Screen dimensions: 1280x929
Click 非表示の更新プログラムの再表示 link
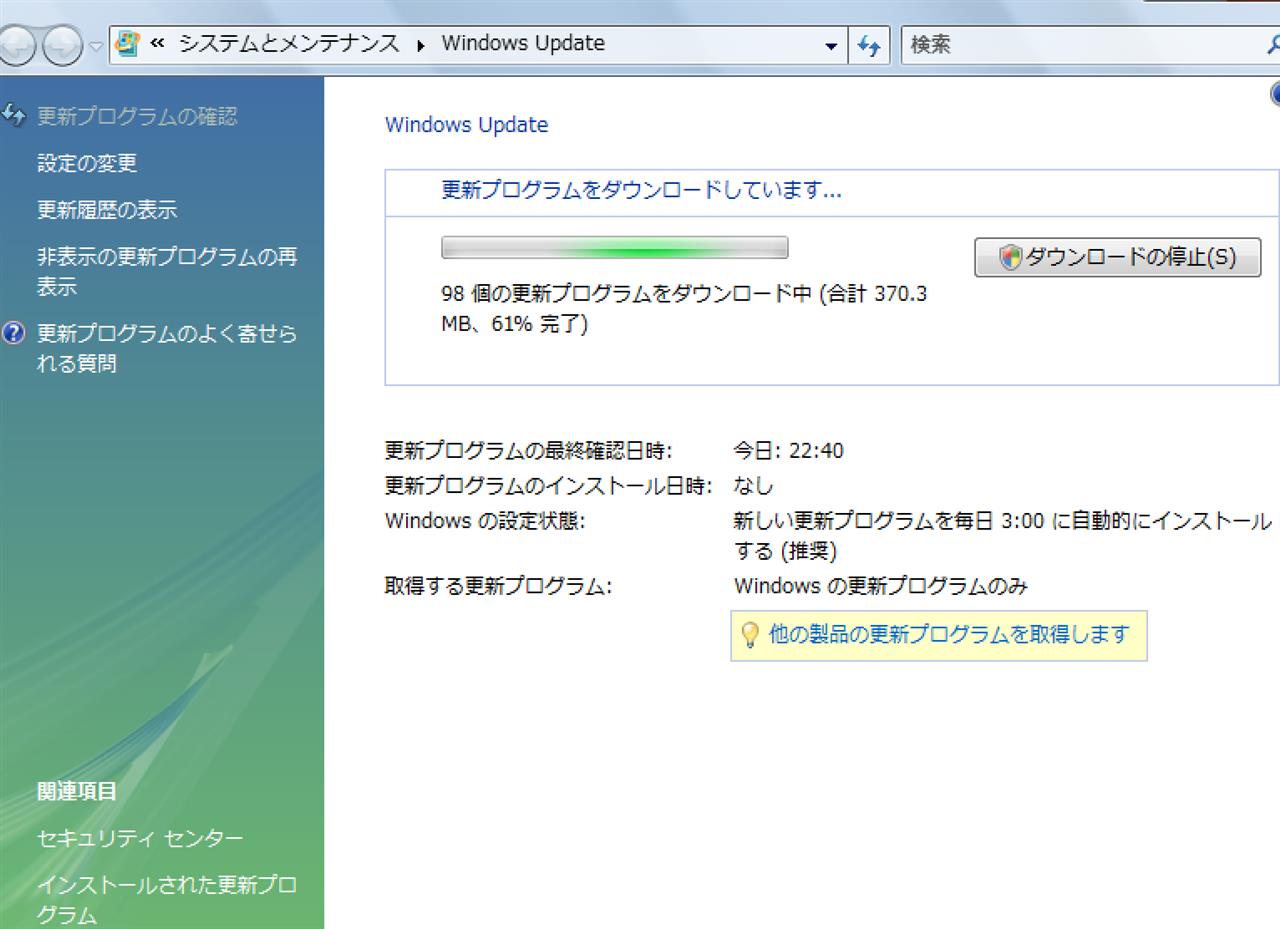[167, 272]
